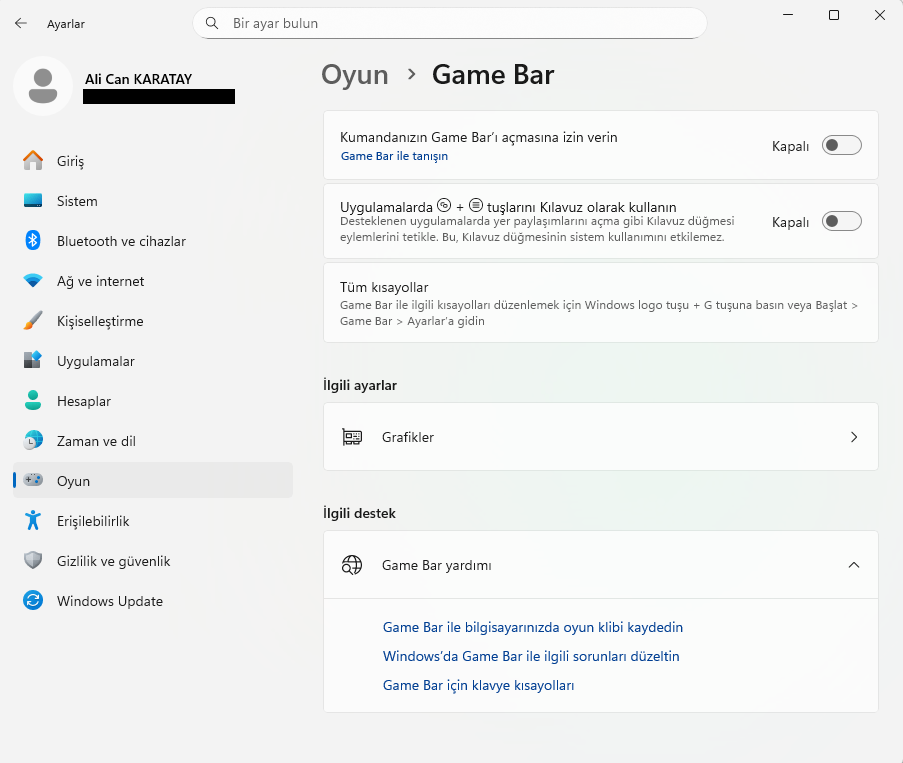Focus the Bir ayar bulun search field

(x=450, y=23)
